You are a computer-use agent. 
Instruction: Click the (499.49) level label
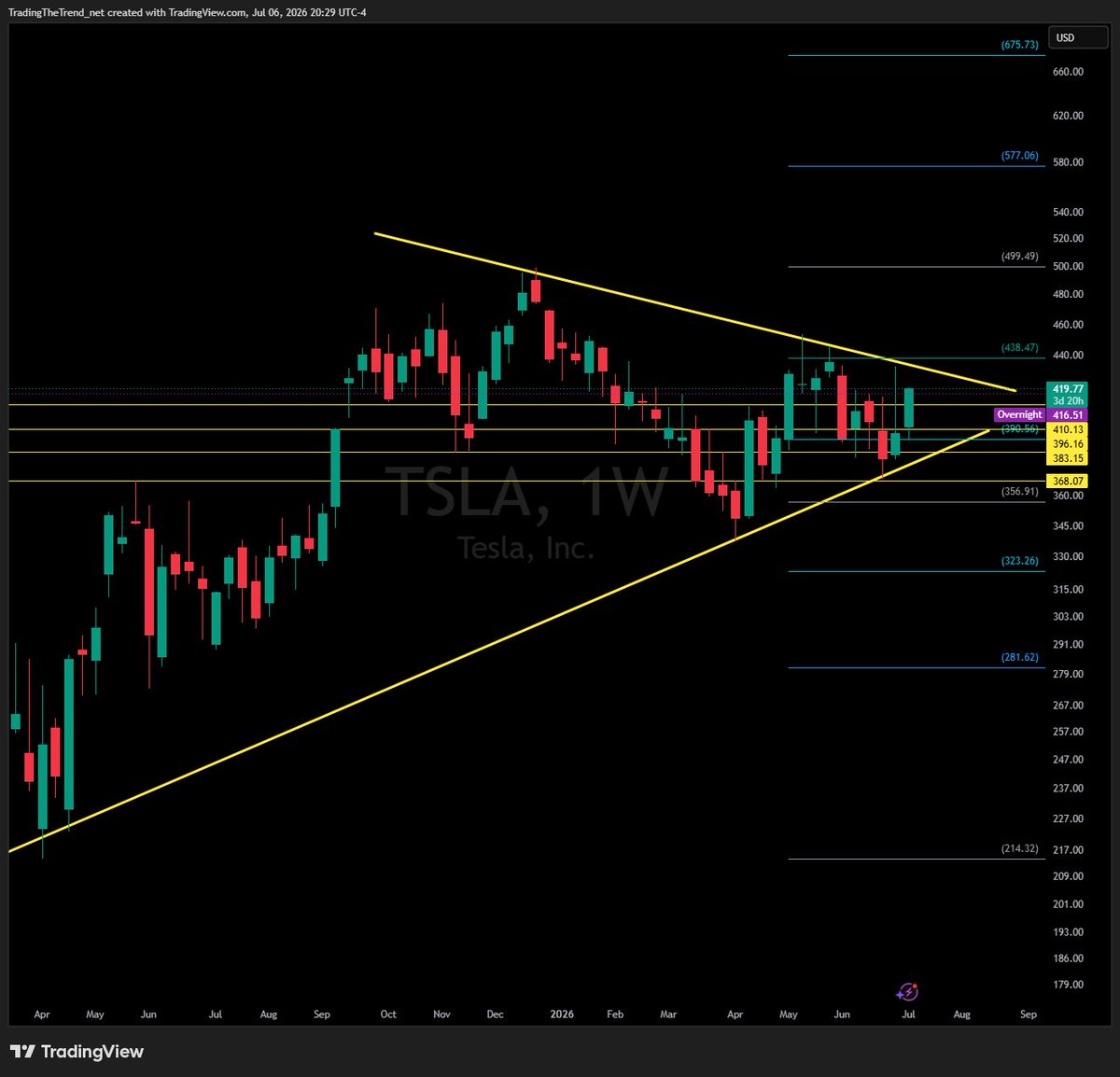coord(1019,256)
